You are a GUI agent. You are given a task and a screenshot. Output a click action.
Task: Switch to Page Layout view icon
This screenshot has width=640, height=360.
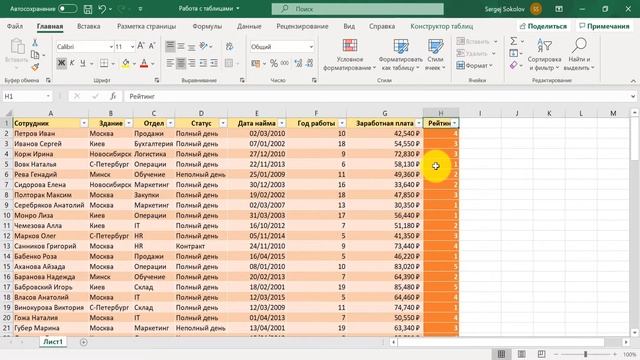coord(522,354)
